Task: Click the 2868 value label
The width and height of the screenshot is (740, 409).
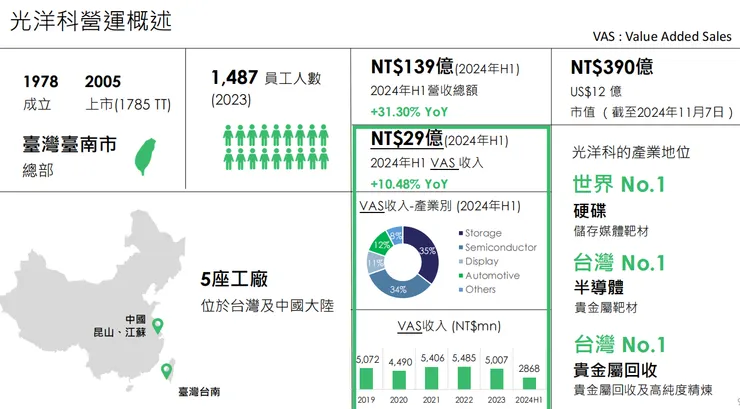Action: pyautogui.click(x=529, y=368)
